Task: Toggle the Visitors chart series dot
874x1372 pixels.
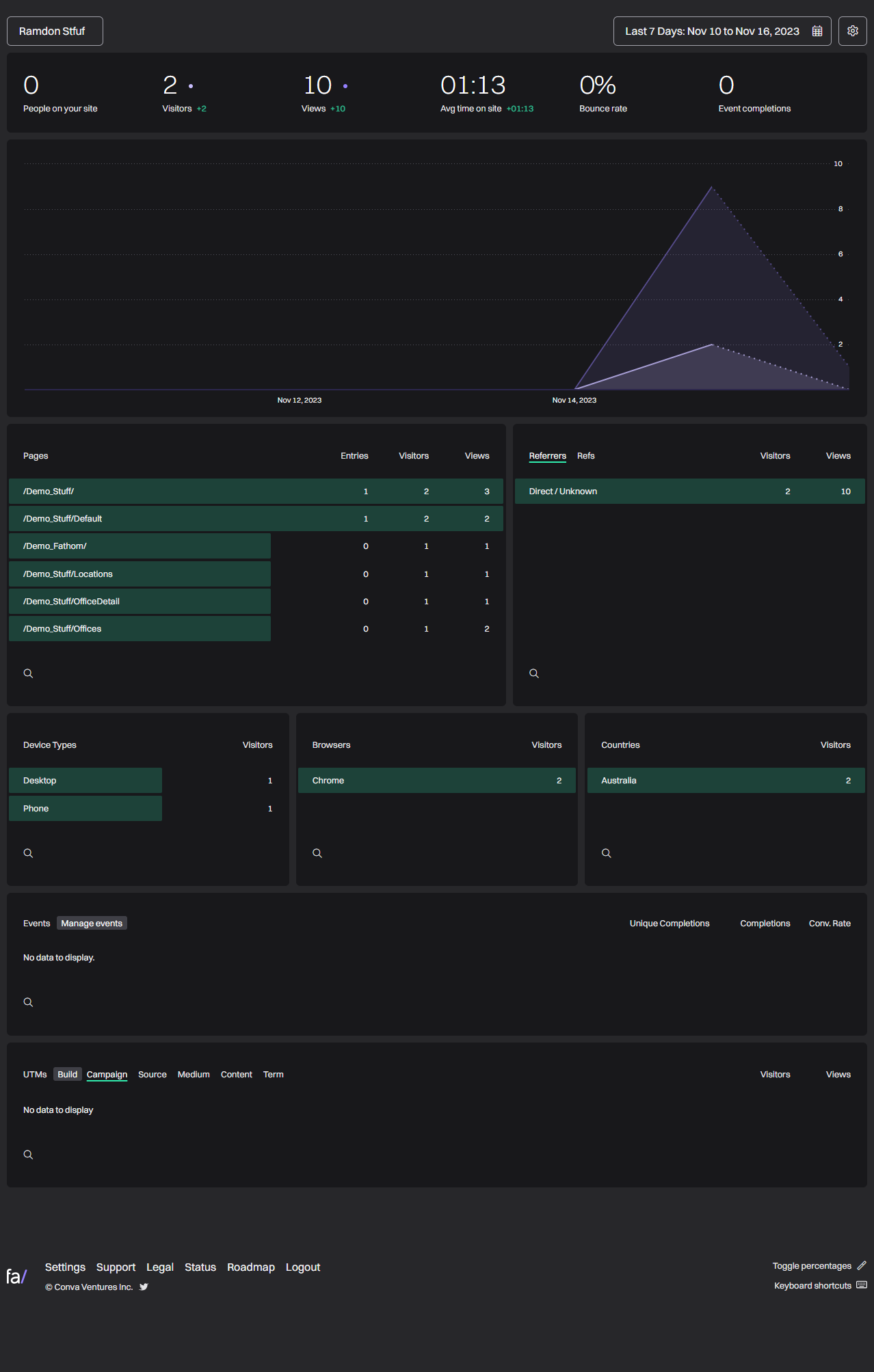Action: click(191, 86)
